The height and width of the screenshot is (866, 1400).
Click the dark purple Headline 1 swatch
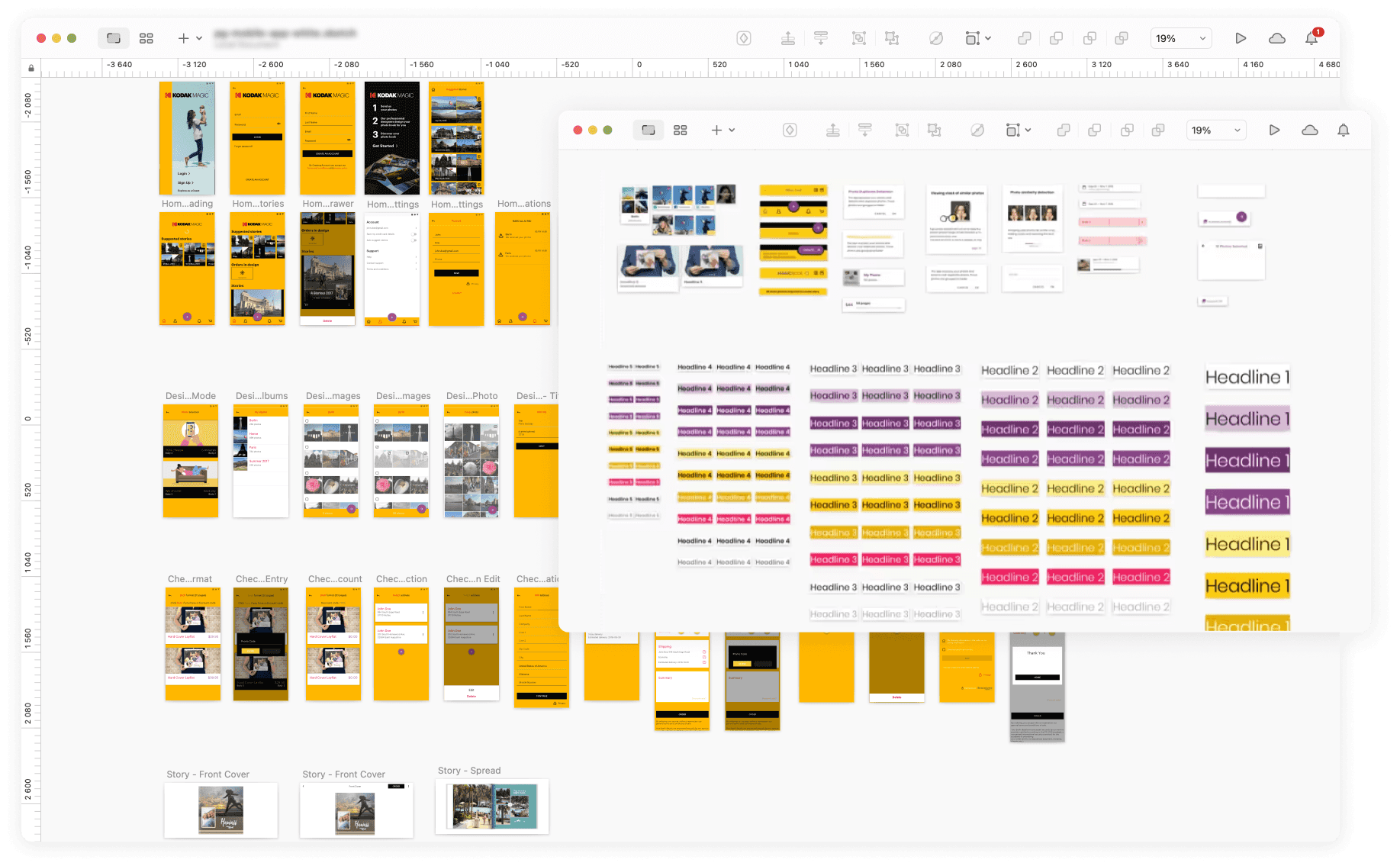(x=1247, y=461)
